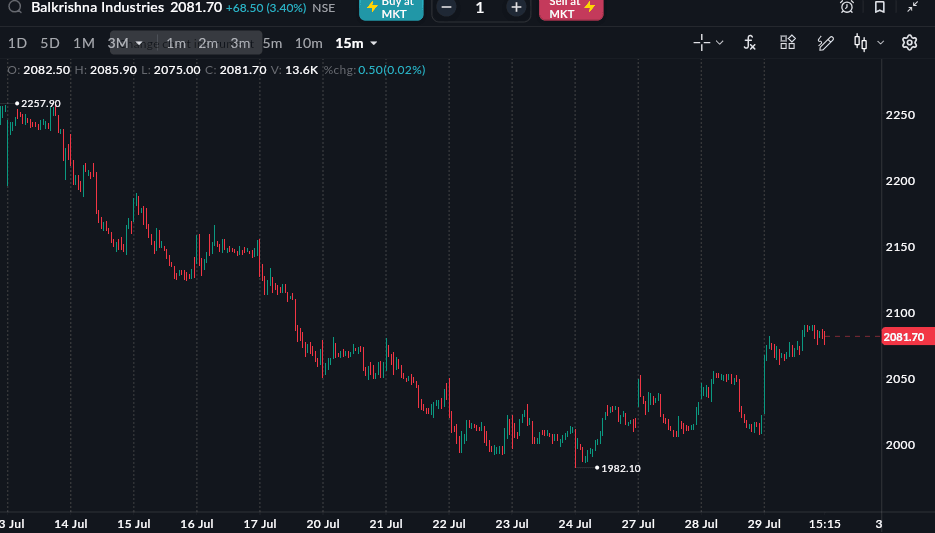
Task: Increase quantity with plus button
Action: point(516,8)
